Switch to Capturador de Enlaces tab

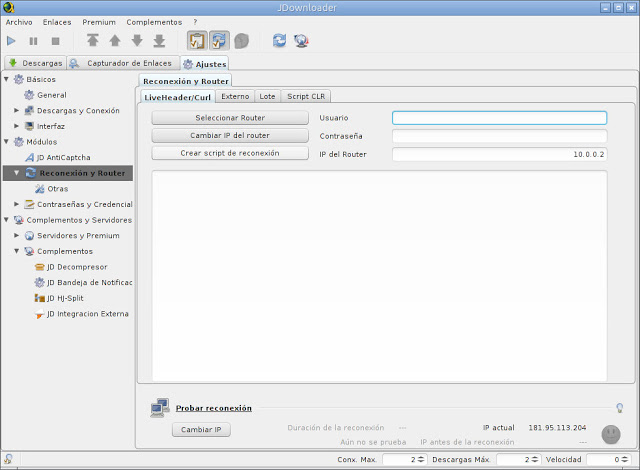[123, 63]
